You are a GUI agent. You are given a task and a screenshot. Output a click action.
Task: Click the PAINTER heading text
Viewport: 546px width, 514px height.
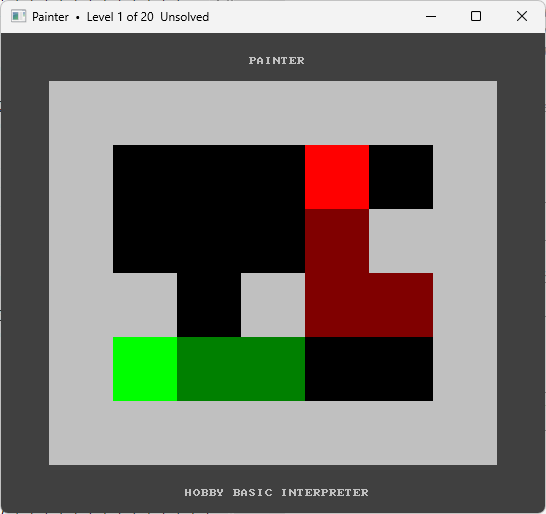click(276, 61)
